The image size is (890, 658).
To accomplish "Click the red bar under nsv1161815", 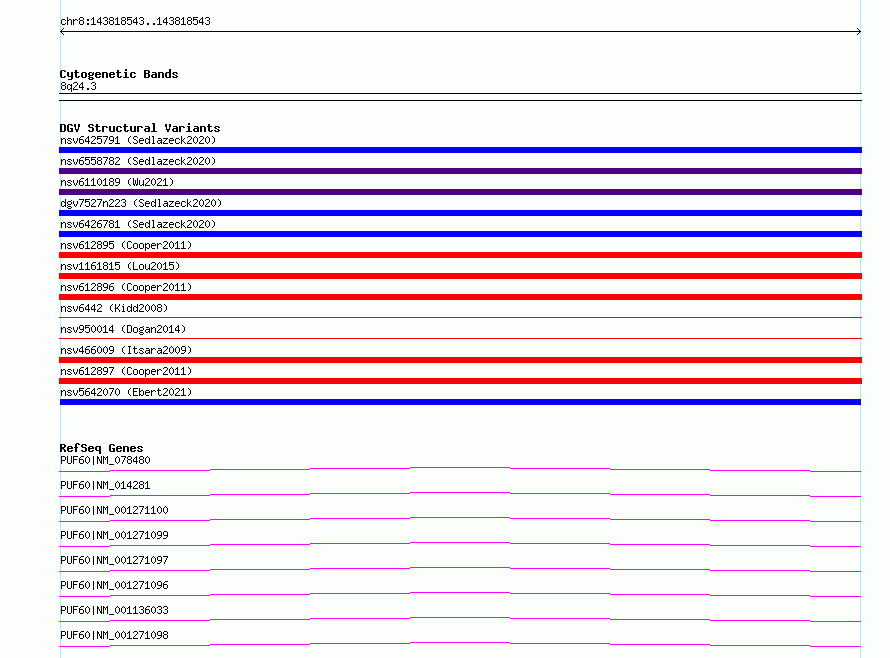I will pyautogui.click(x=460, y=276).
